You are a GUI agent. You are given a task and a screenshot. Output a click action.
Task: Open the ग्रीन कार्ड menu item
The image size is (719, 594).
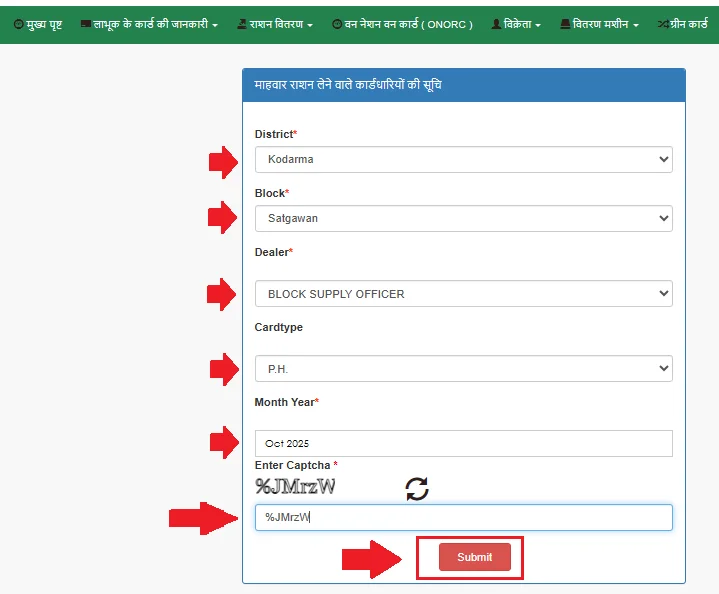tap(683, 24)
